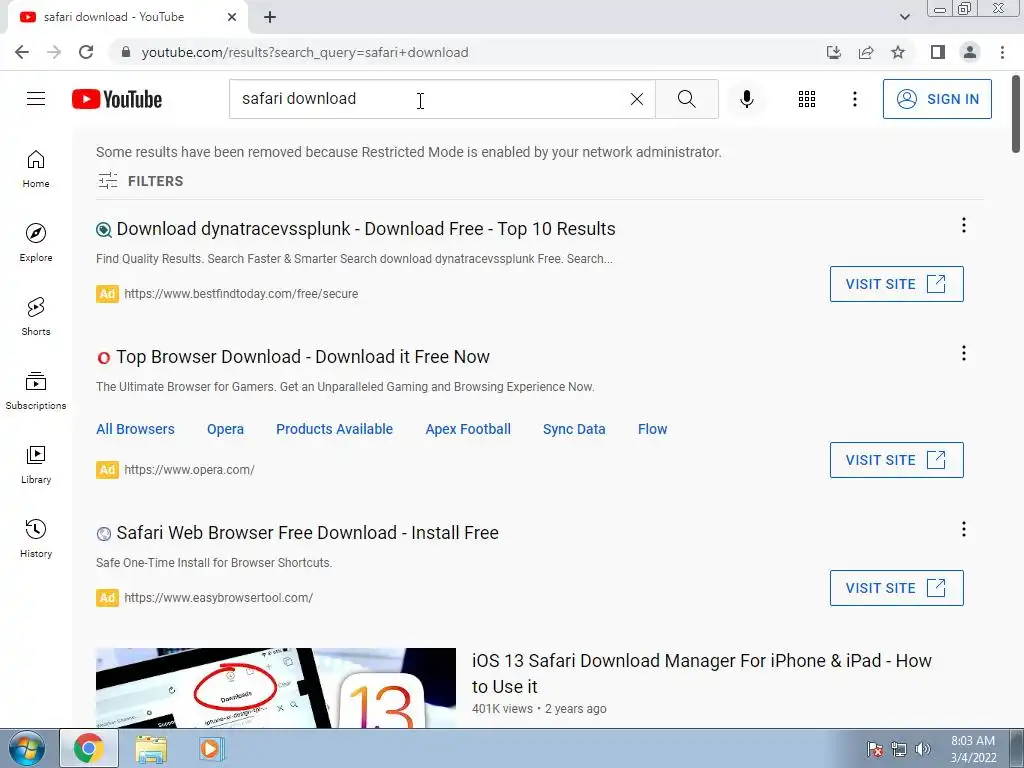Open Library in sidebar
The image size is (1024, 768).
36,464
